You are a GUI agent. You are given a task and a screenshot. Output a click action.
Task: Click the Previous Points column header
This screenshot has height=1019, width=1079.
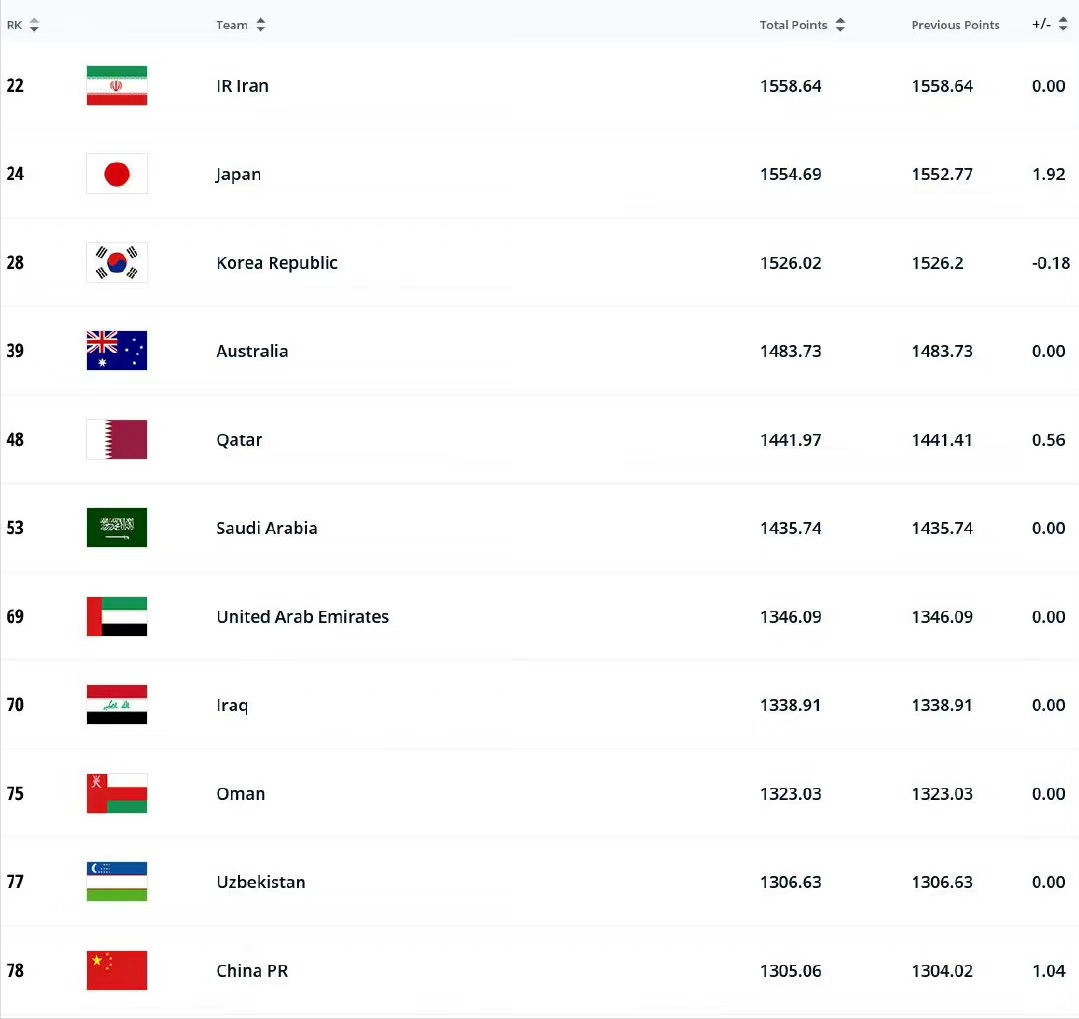(955, 25)
